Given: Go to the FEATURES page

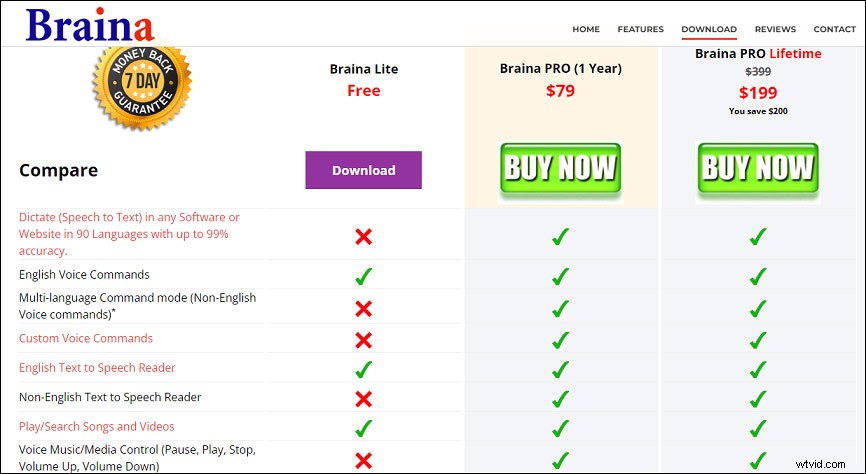Looking at the screenshot, I should 640,29.
